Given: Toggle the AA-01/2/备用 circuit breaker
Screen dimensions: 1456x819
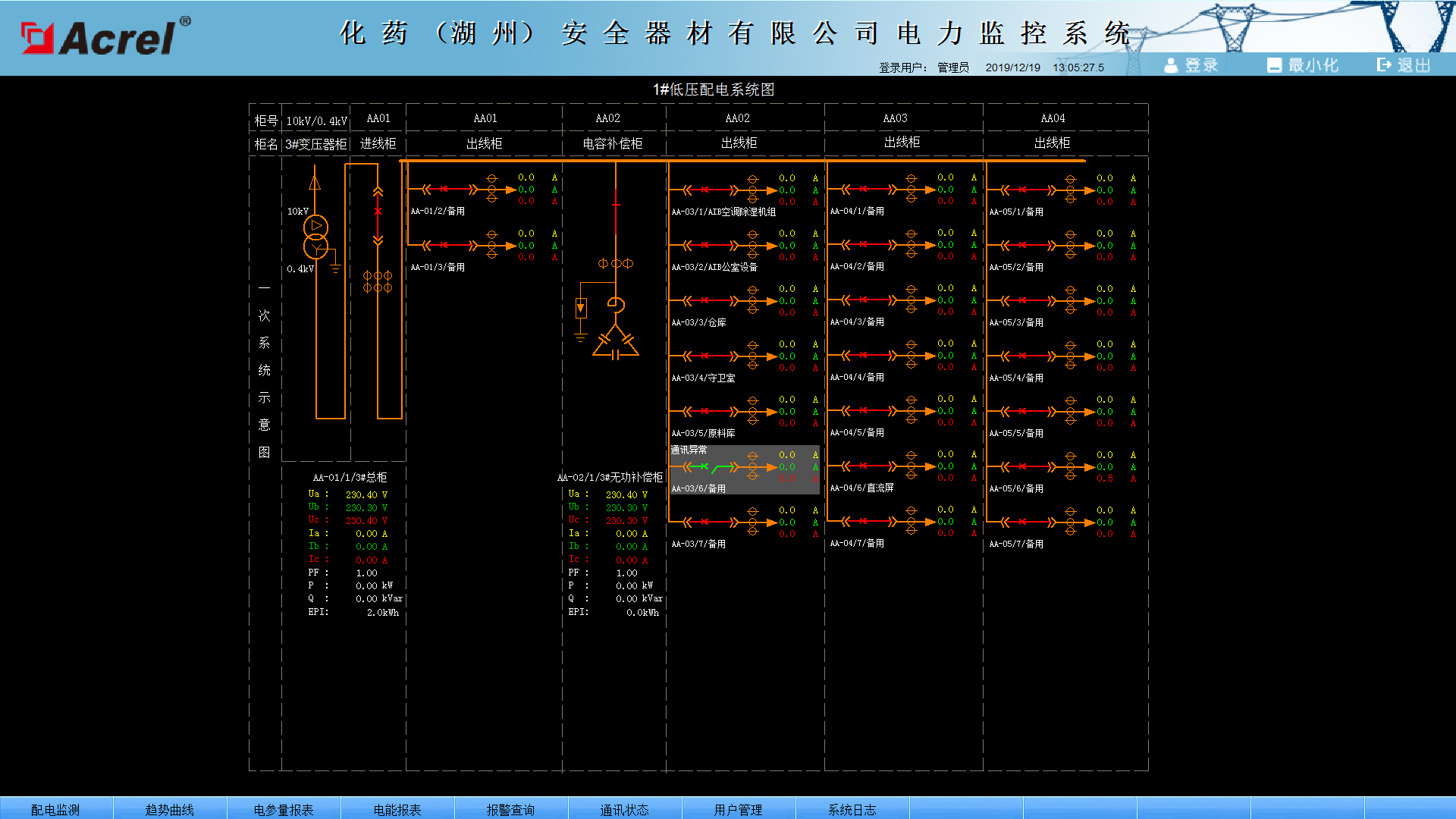Looking at the screenshot, I should coord(444,189).
